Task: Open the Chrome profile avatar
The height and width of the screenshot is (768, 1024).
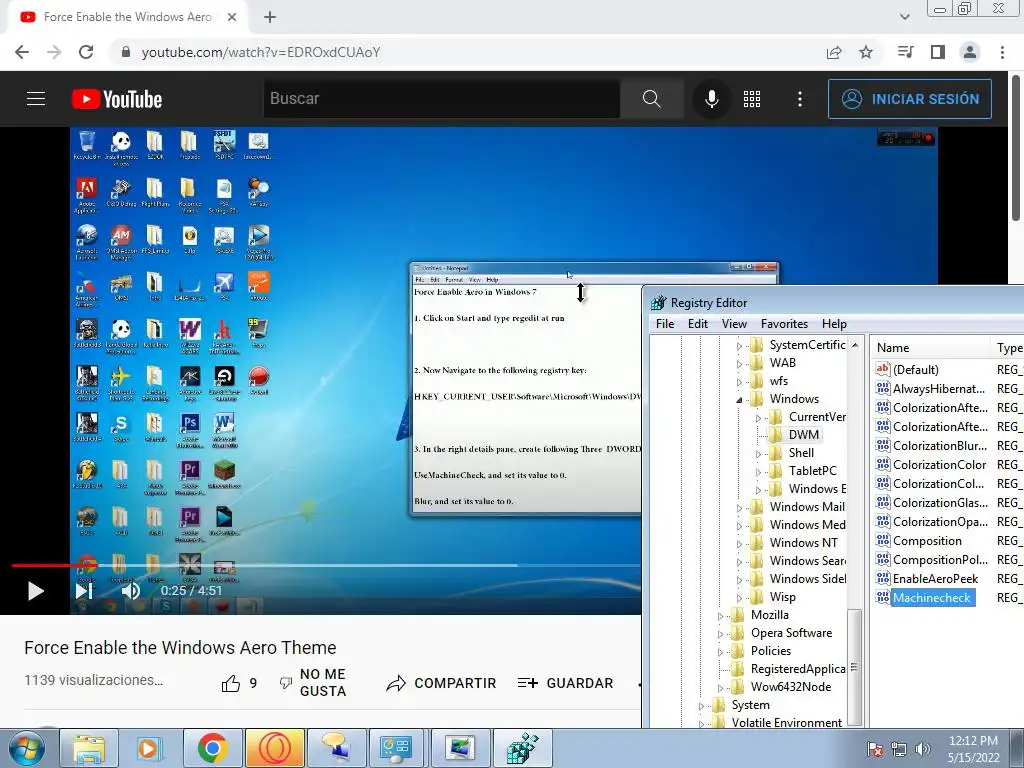Action: (970, 52)
